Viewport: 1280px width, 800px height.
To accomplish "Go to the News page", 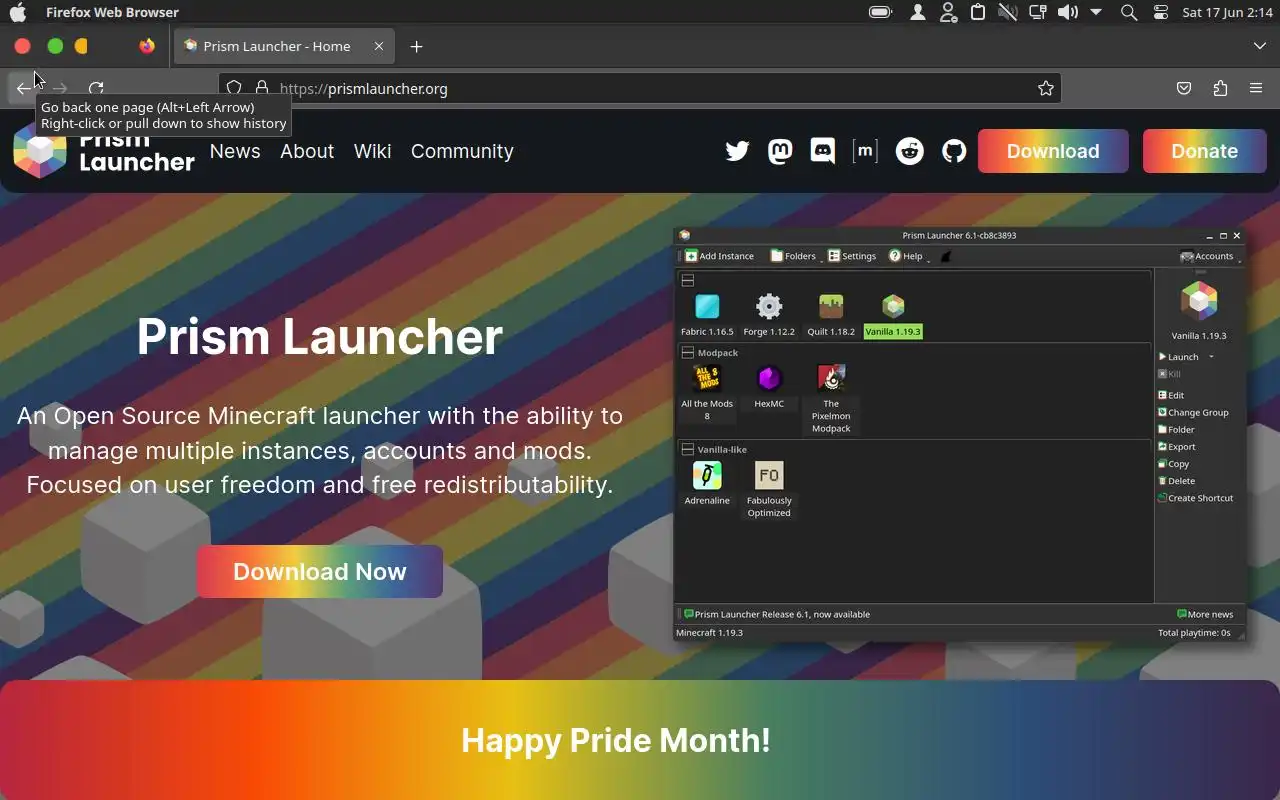I will coord(235,151).
